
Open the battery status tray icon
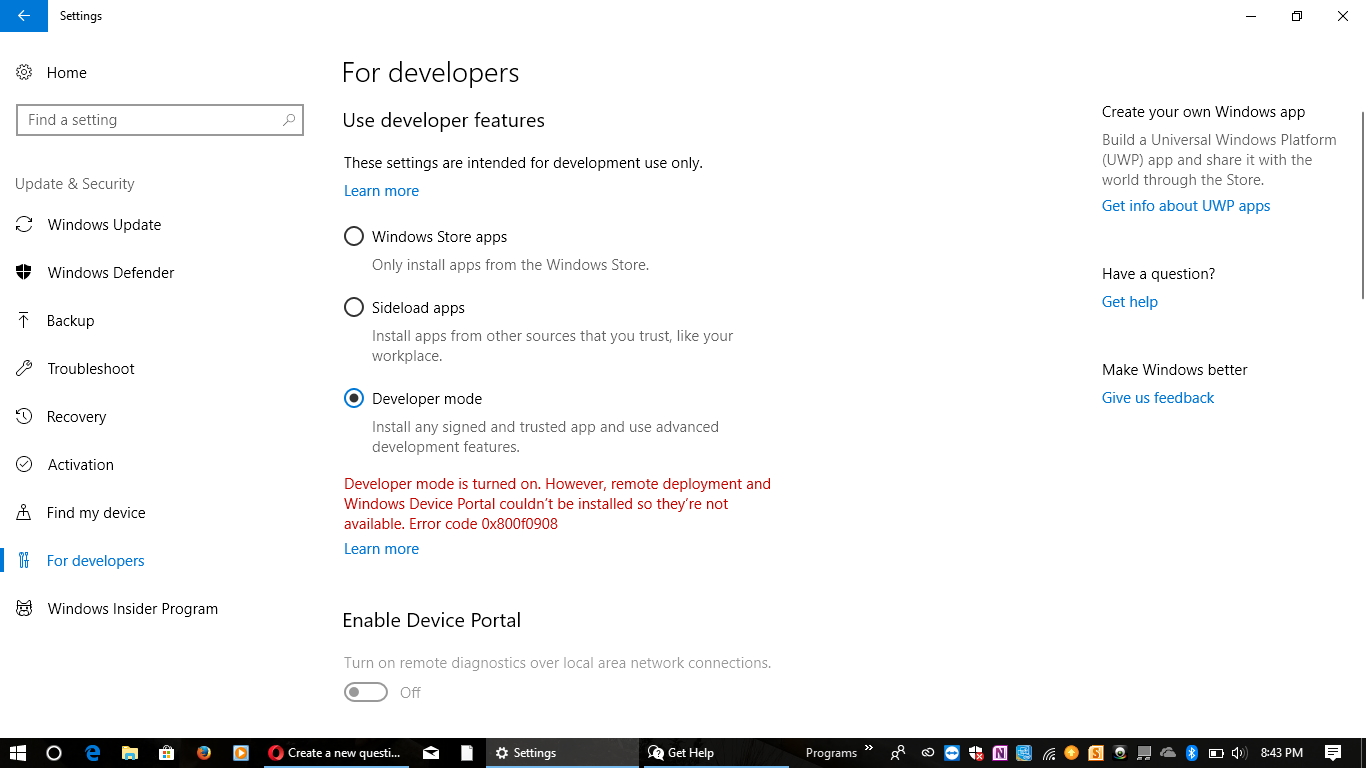click(x=1216, y=753)
